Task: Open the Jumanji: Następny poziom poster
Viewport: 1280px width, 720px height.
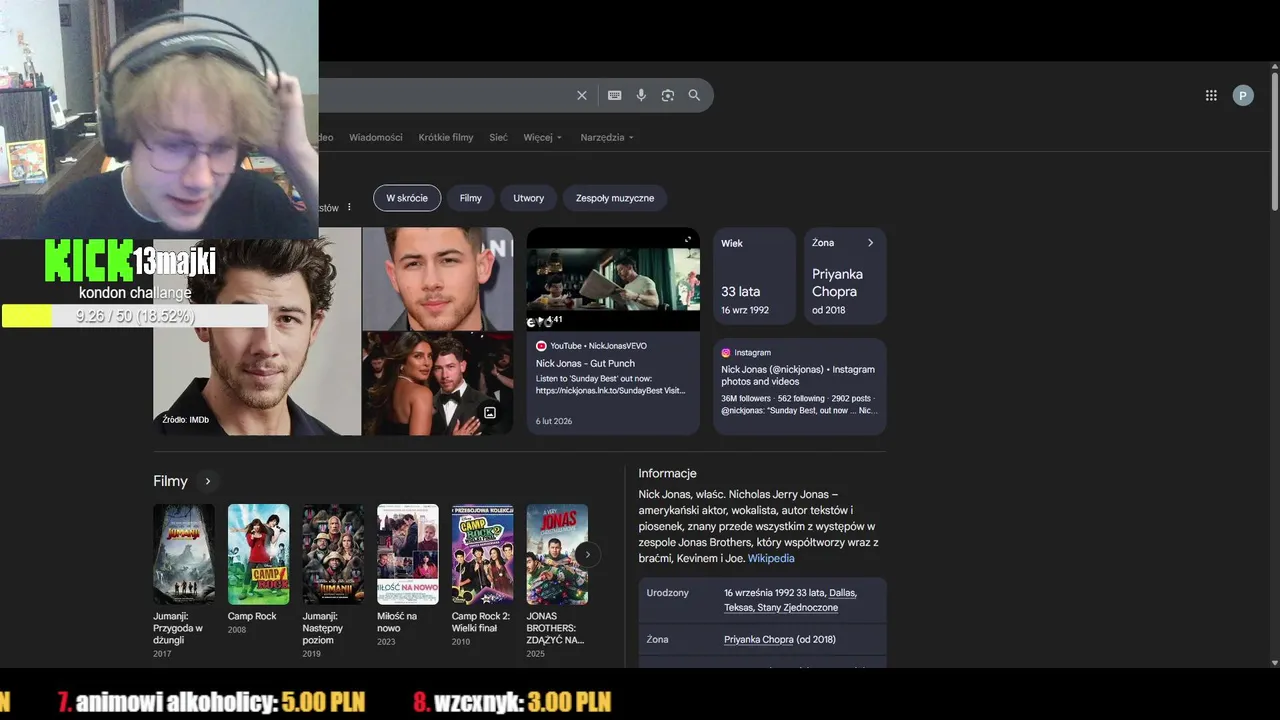Action: 333,554
